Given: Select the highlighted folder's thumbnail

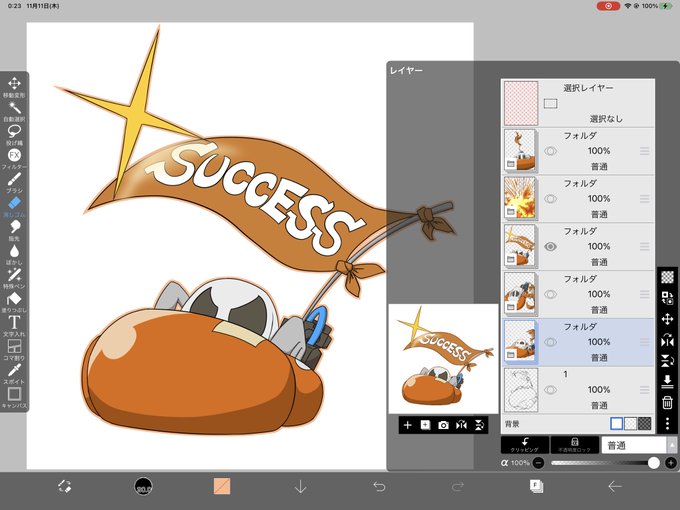Looking at the screenshot, I should coord(520,341).
